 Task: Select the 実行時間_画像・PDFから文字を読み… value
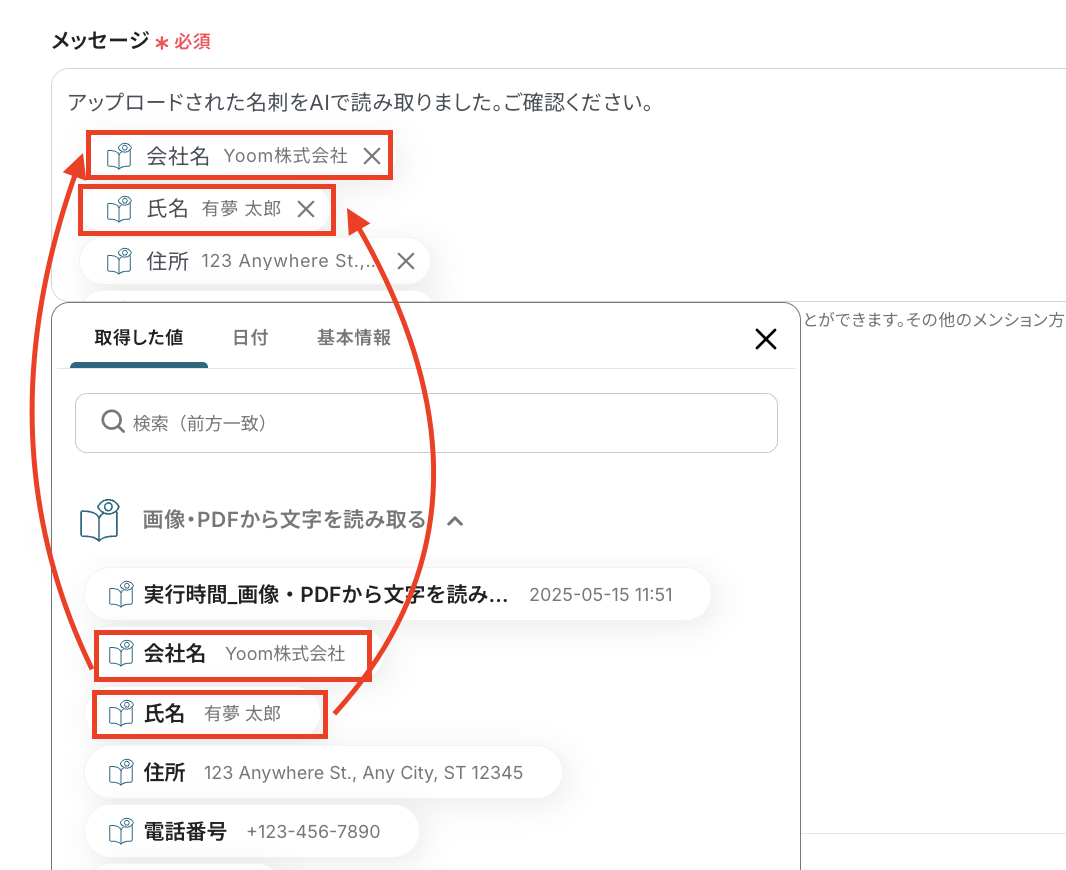click(398, 595)
